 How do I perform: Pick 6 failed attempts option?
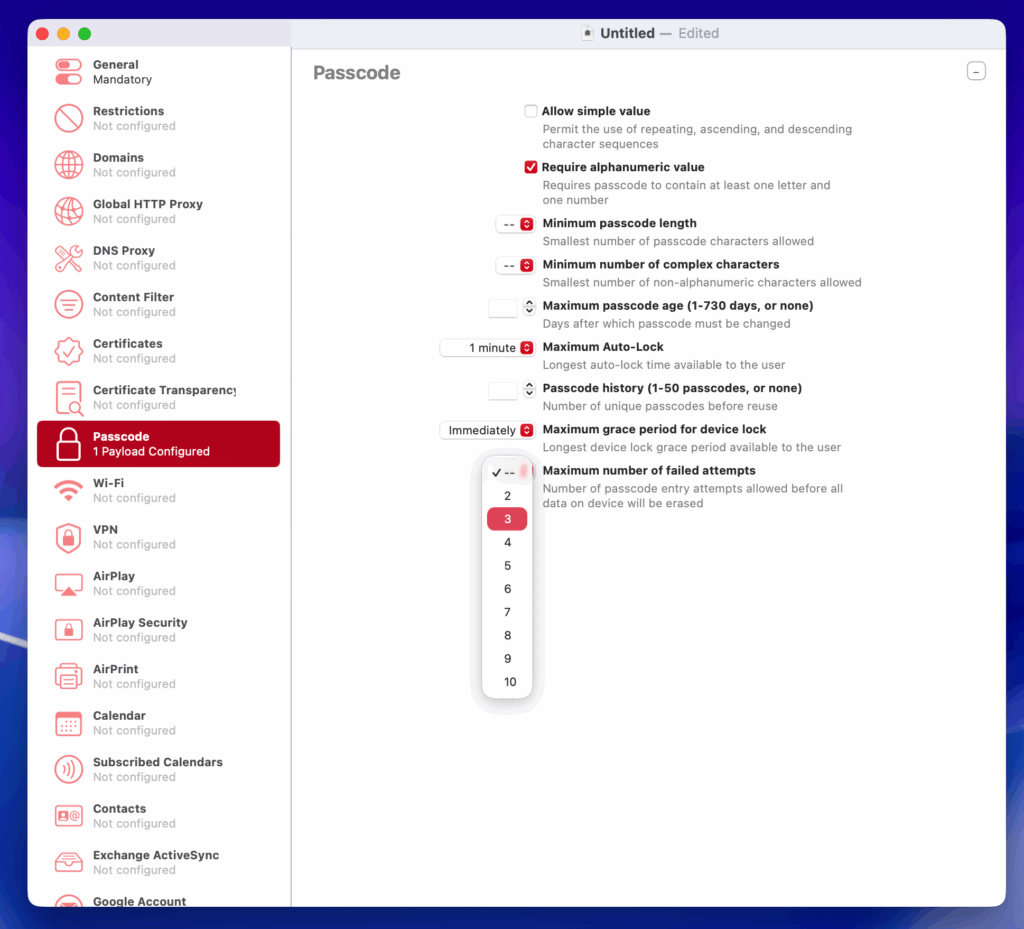click(507, 589)
